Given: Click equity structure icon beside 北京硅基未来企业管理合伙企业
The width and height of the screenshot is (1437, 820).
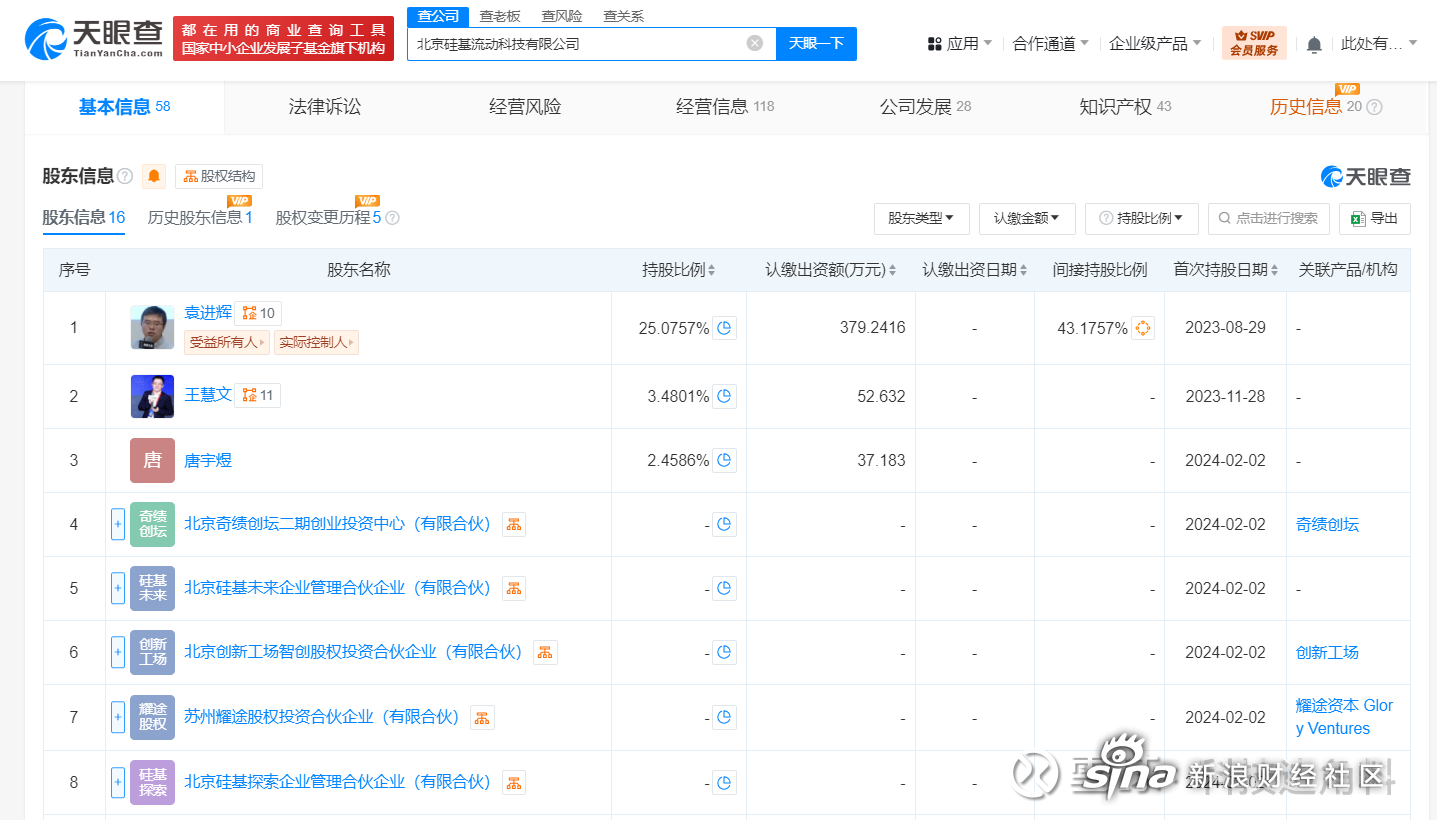Looking at the screenshot, I should tap(513, 589).
